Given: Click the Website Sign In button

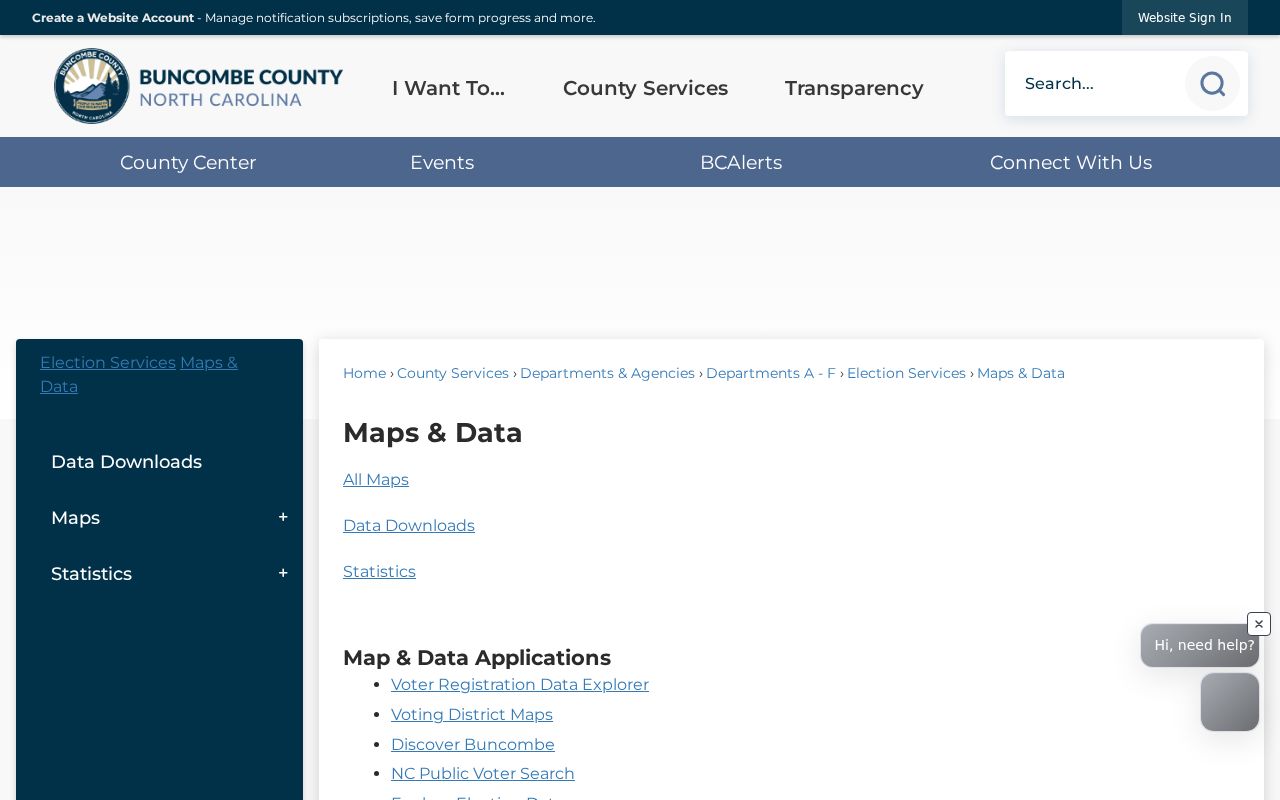Looking at the screenshot, I should pos(1185,18).
